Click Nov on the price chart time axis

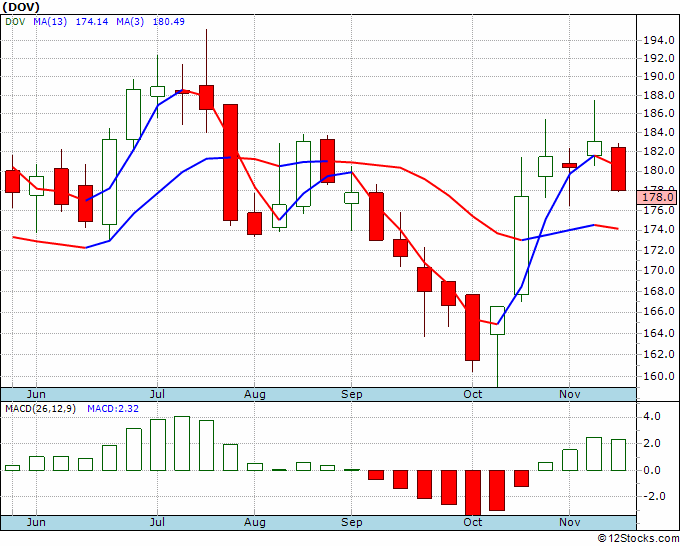pyautogui.click(x=569, y=394)
